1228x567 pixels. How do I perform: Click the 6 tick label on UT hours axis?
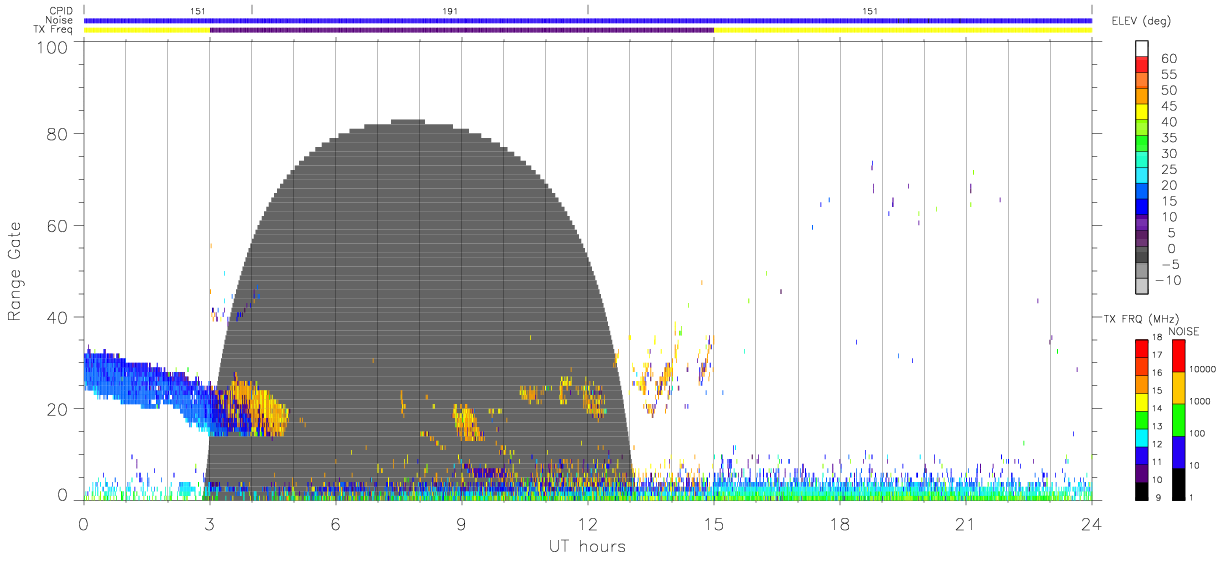[335, 524]
